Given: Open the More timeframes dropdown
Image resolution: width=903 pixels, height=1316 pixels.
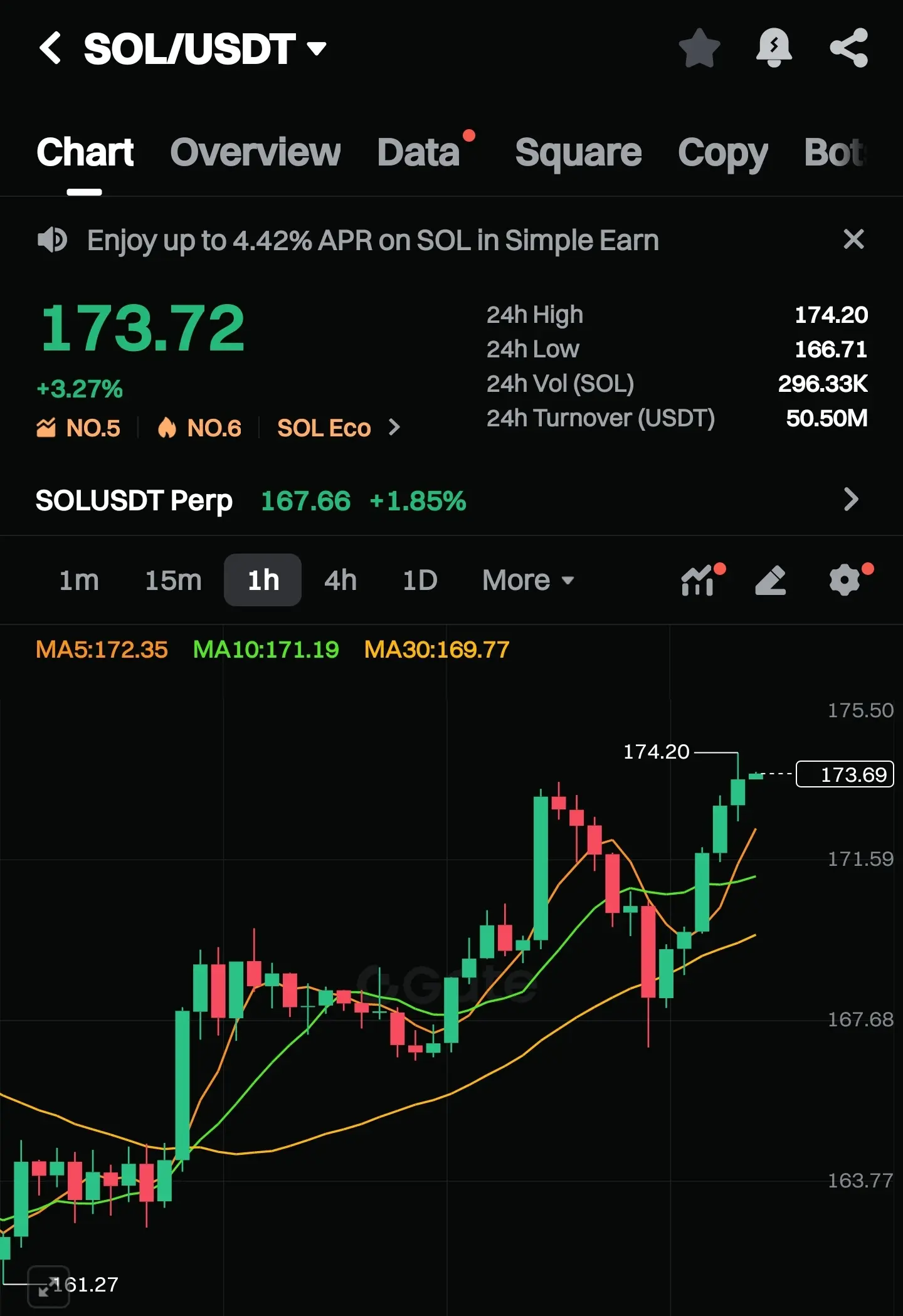Looking at the screenshot, I should pyautogui.click(x=528, y=580).
